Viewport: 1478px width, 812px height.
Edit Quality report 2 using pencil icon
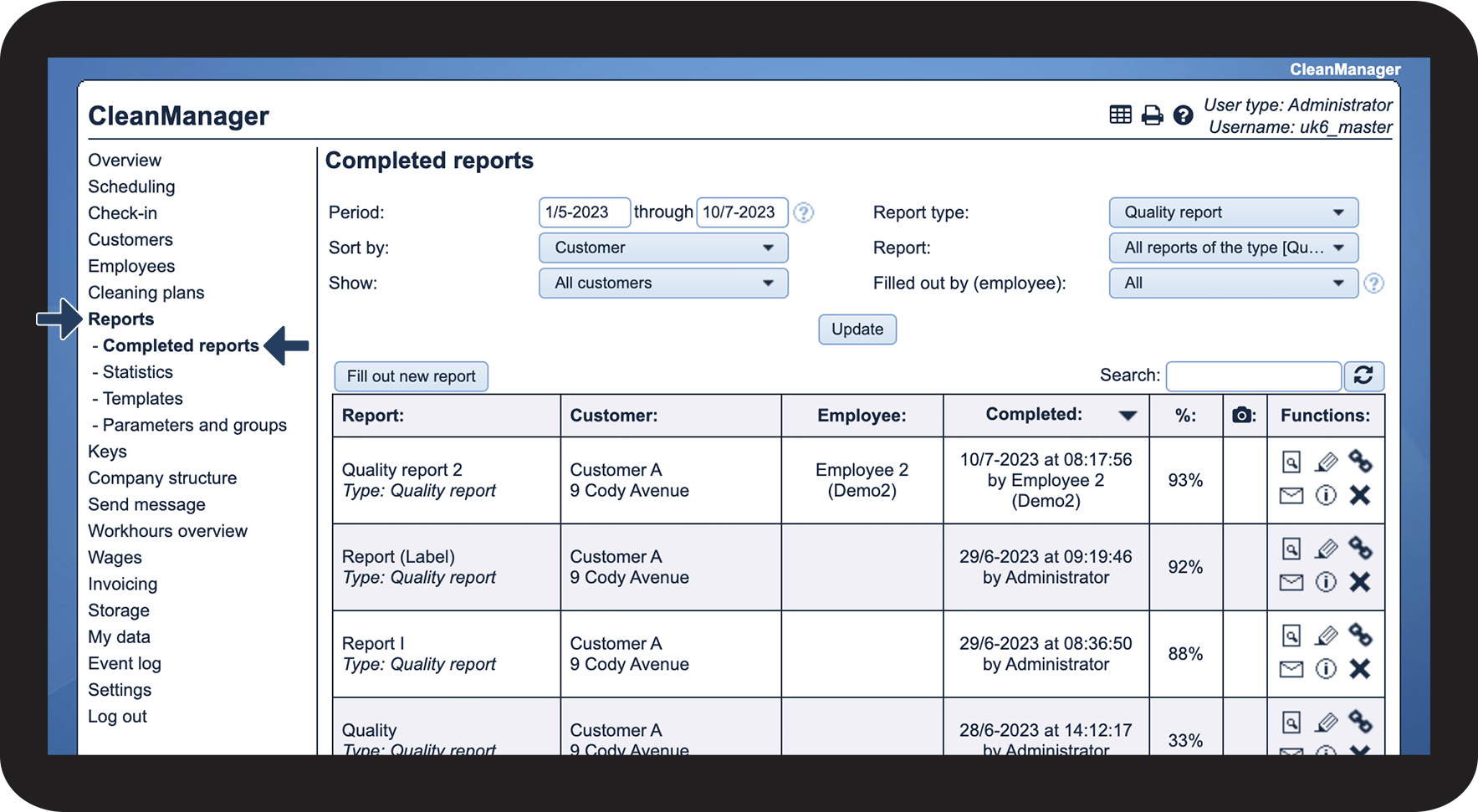pos(1326,462)
